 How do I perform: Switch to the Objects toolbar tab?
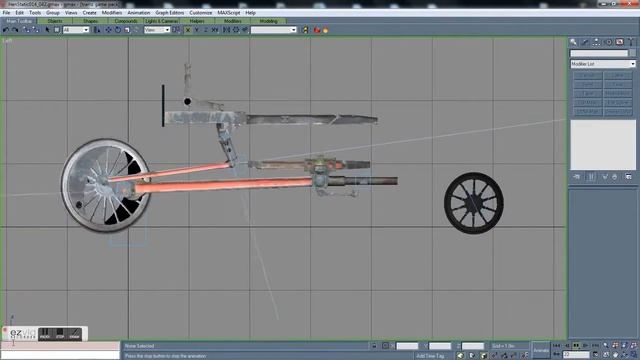[x=55, y=21]
